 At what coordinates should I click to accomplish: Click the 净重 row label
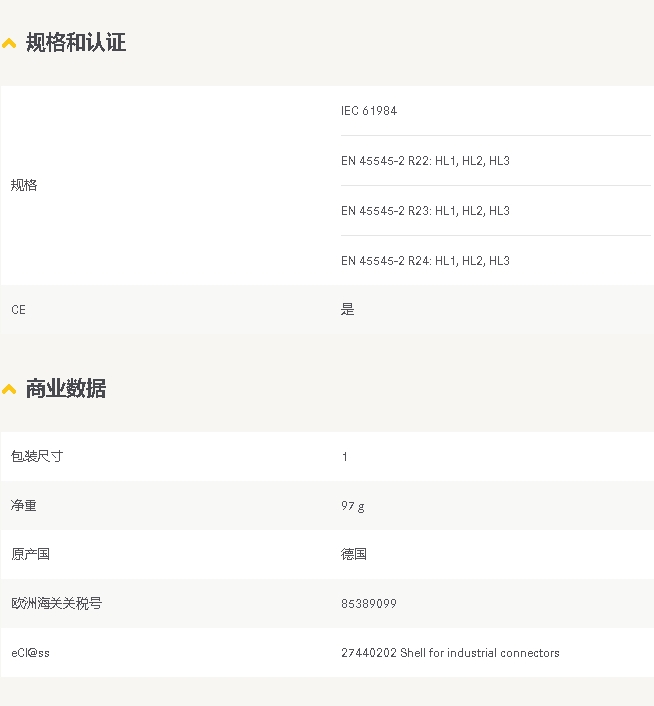coord(24,506)
